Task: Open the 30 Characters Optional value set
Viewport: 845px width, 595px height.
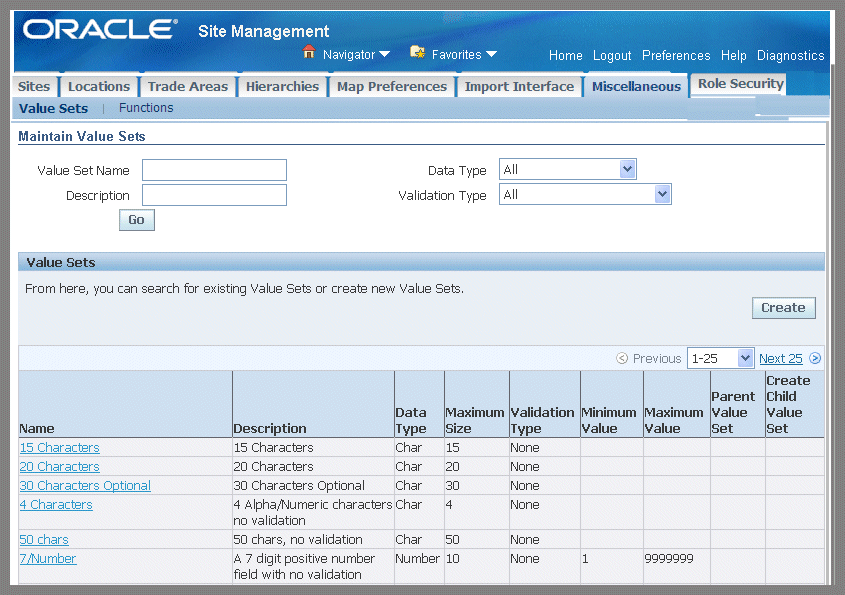Action: click(x=85, y=486)
